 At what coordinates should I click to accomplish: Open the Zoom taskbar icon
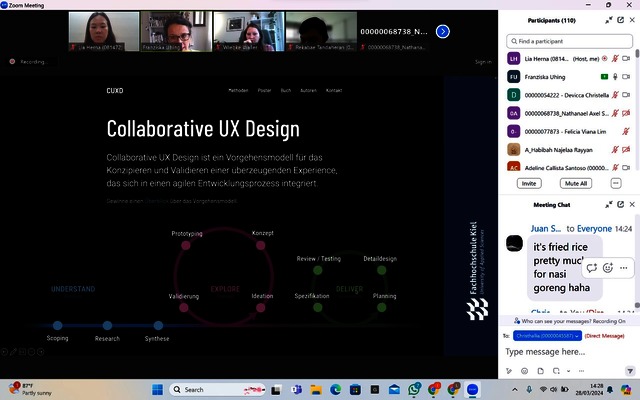click(x=473, y=389)
